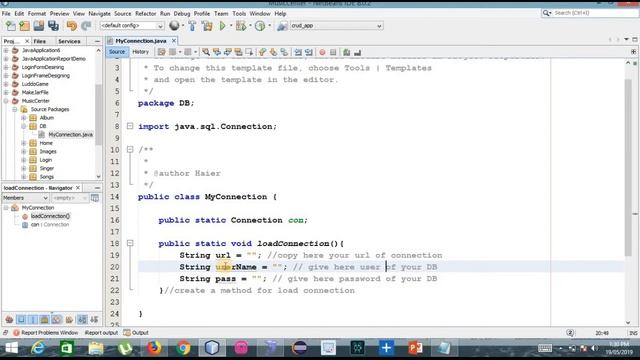Collapse the Javadoc fold at line 10
640x360 pixels.
130,149
